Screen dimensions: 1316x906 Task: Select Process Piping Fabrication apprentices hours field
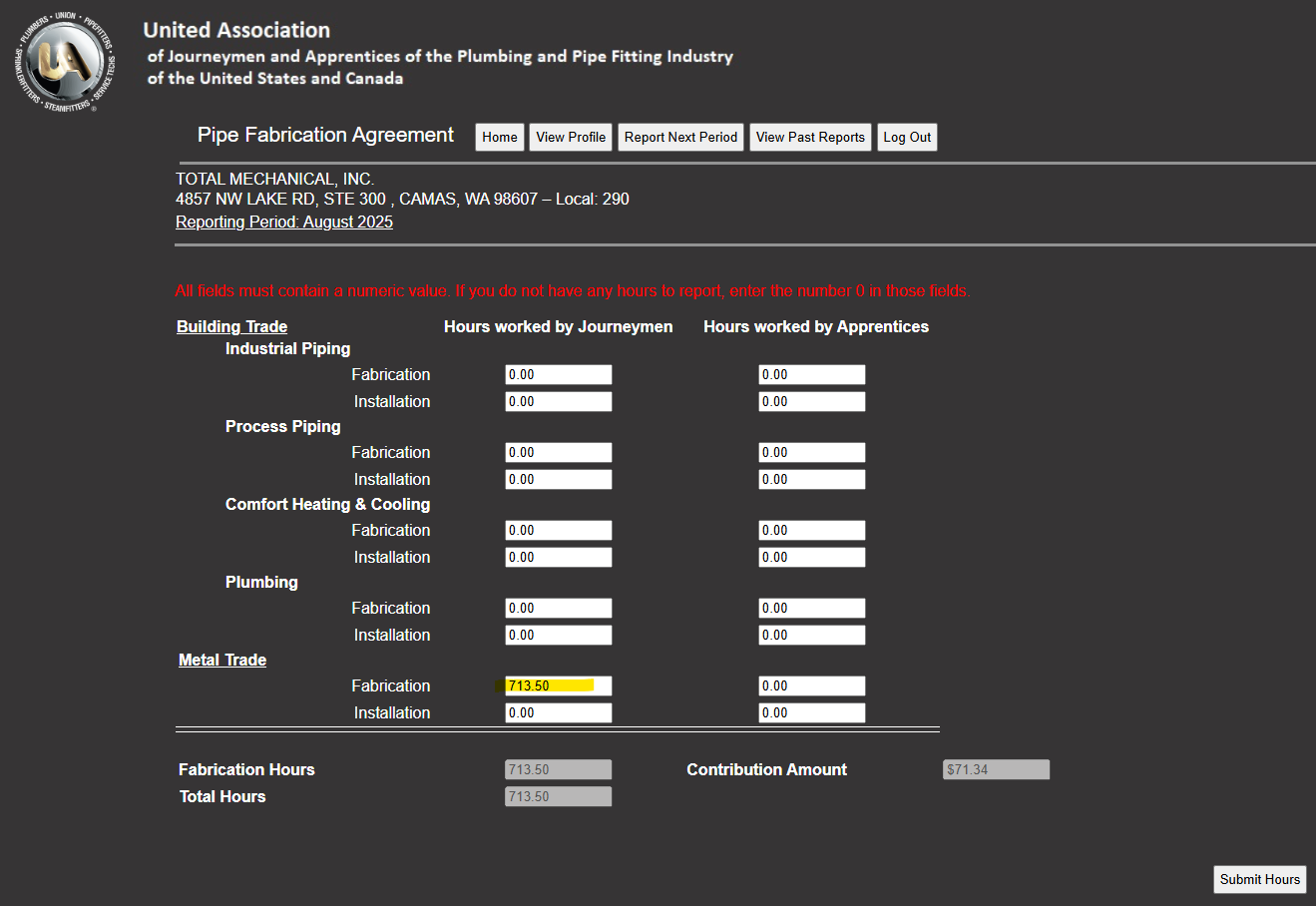[x=812, y=453]
